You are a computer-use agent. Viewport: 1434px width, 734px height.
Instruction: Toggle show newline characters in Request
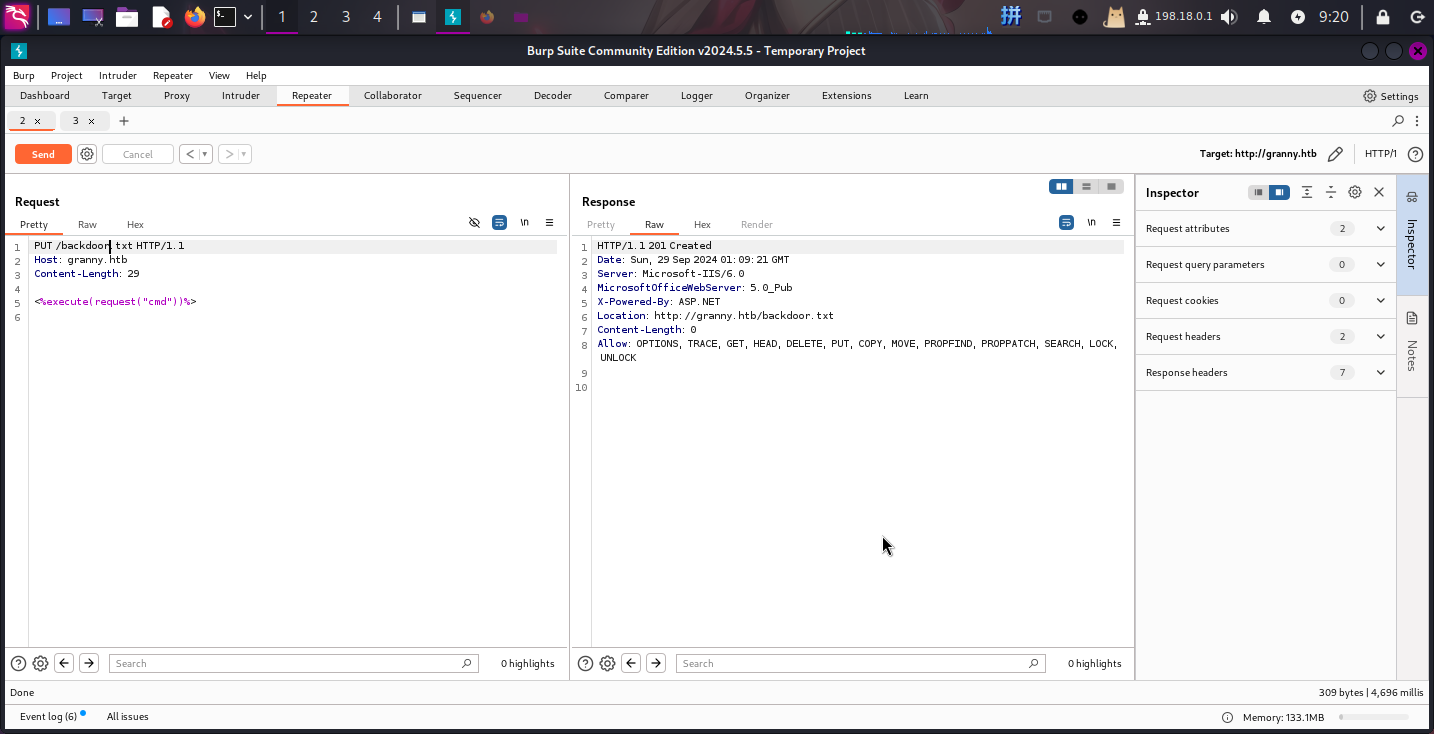pos(524,223)
